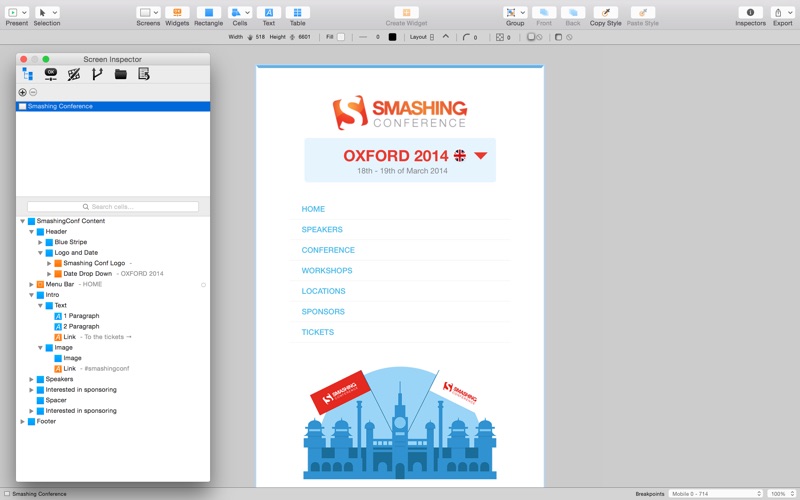Open the Inspectors panel icon
The image size is (800, 500).
(750, 12)
